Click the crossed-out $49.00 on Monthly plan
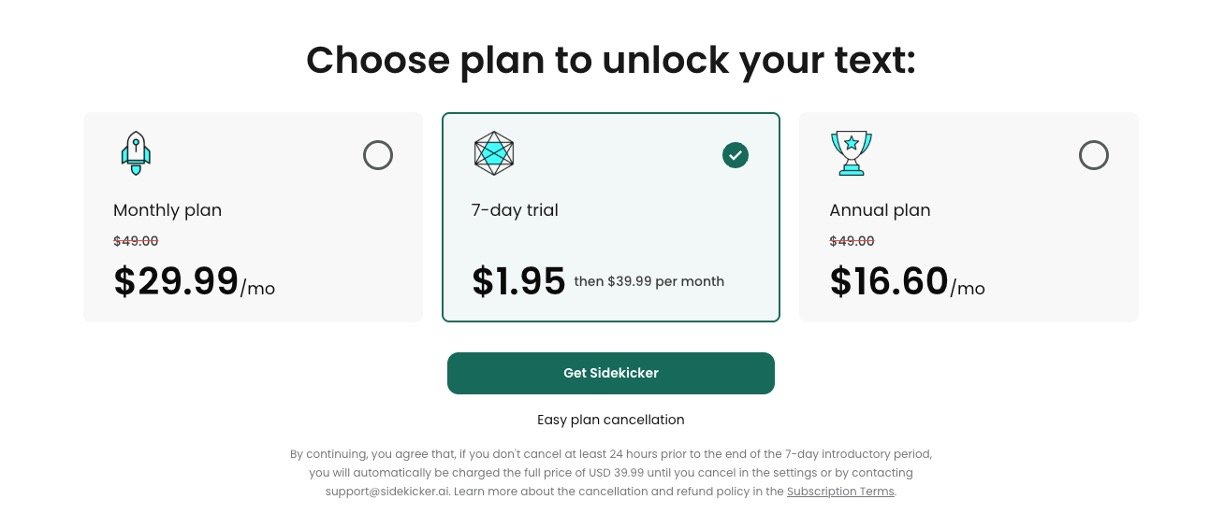 pyautogui.click(x=135, y=241)
